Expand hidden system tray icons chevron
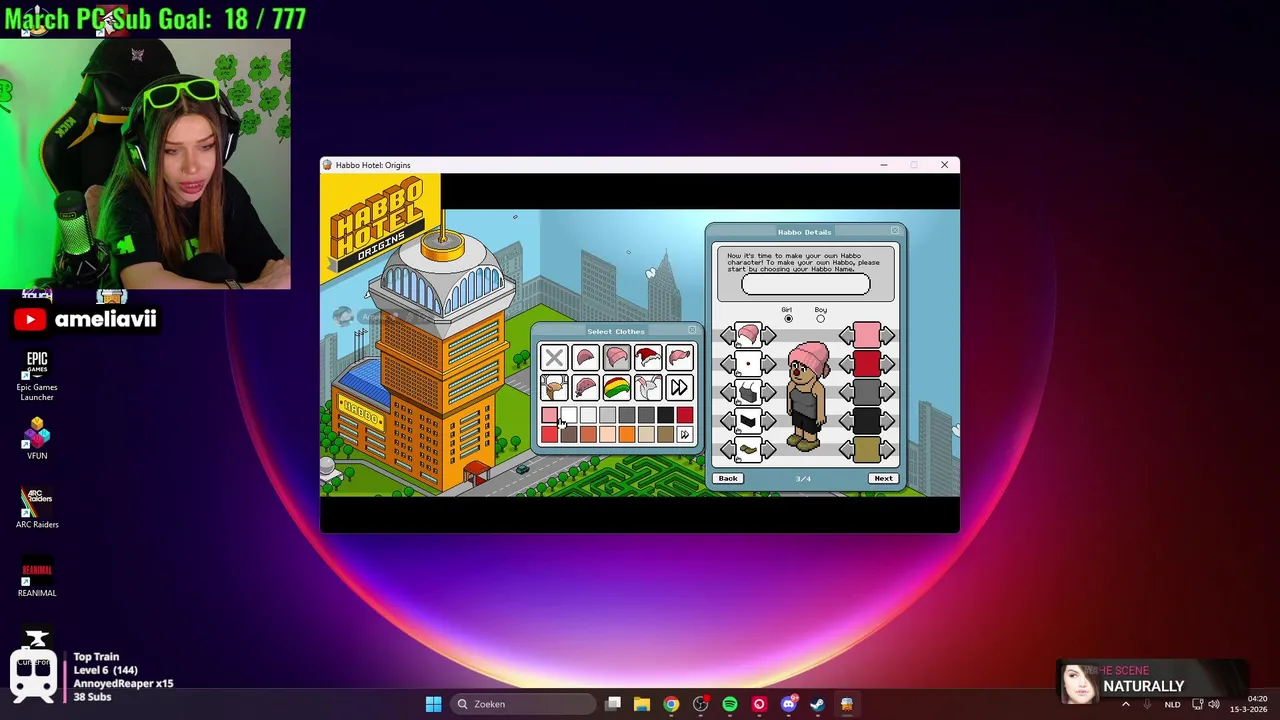This screenshot has width=1280, height=720. [x=1126, y=704]
